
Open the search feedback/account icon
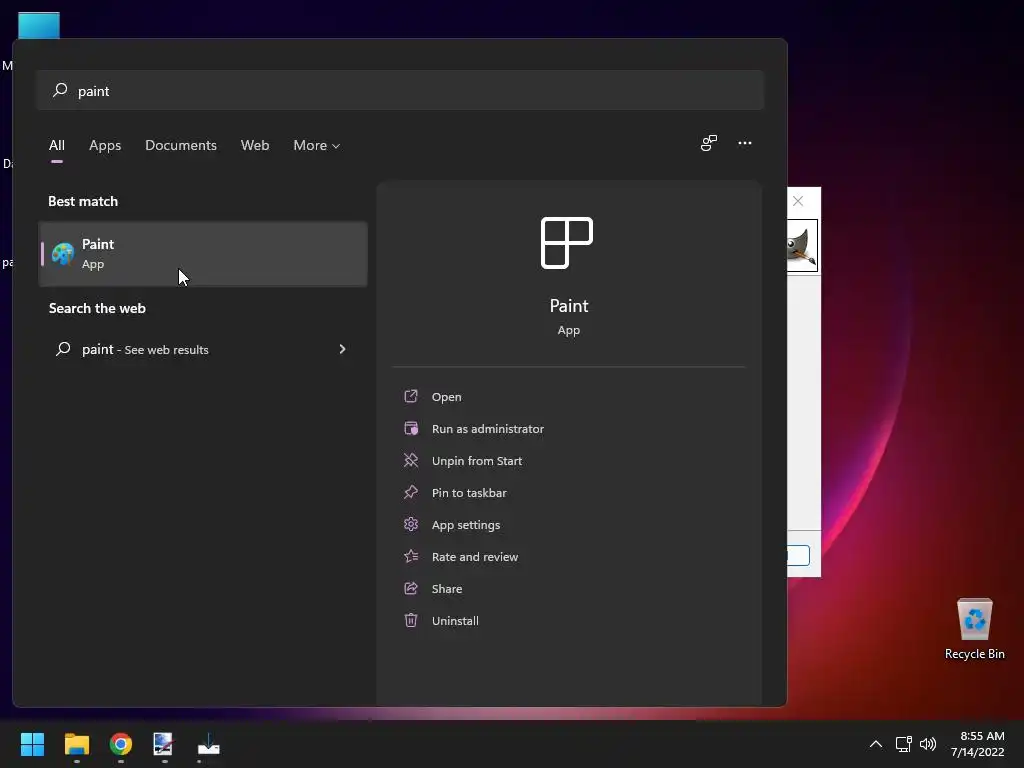tap(709, 143)
